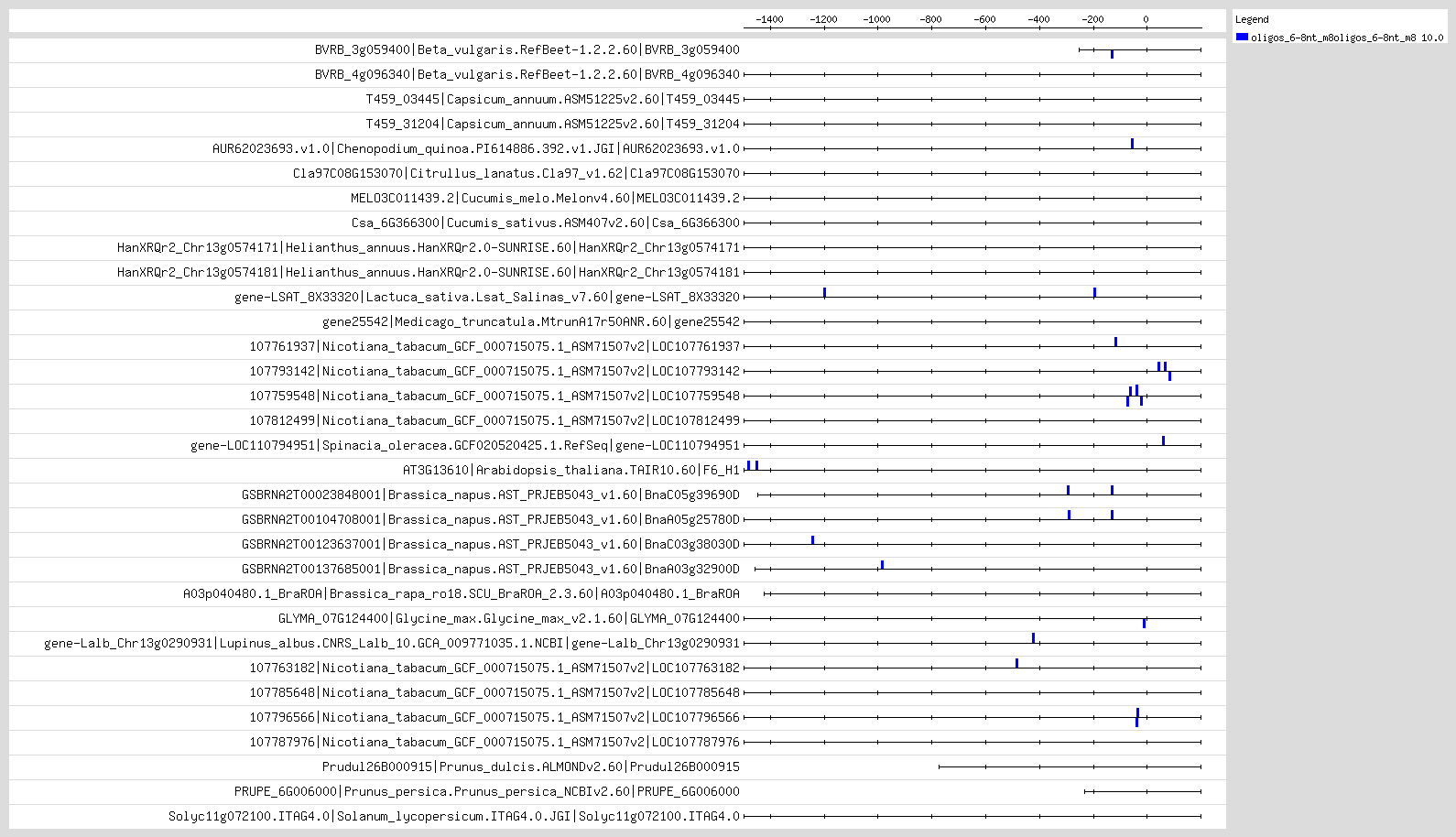Viewport: 1456px width, 837px height.
Task: Click the AT3G13610 Arabidopsis_thaliana label
Action: (x=571, y=470)
